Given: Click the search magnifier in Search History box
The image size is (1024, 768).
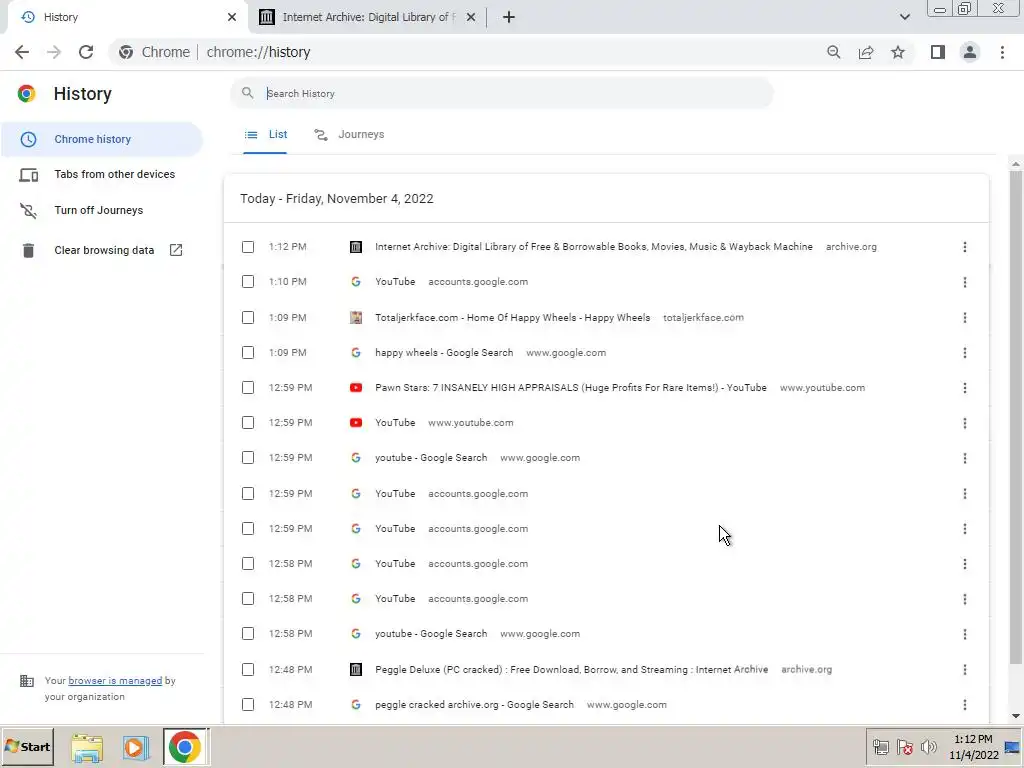Looking at the screenshot, I should click(x=248, y=93).
